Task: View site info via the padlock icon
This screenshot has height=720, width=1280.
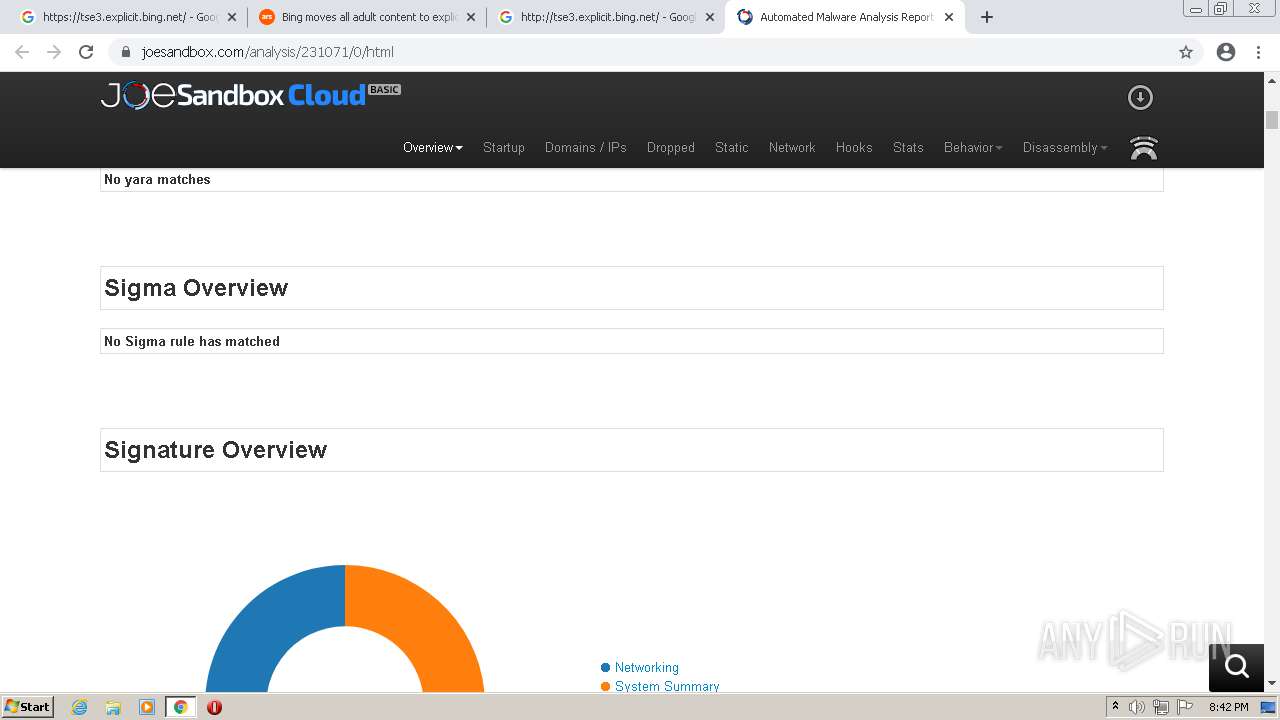Action: pos(126,52)
